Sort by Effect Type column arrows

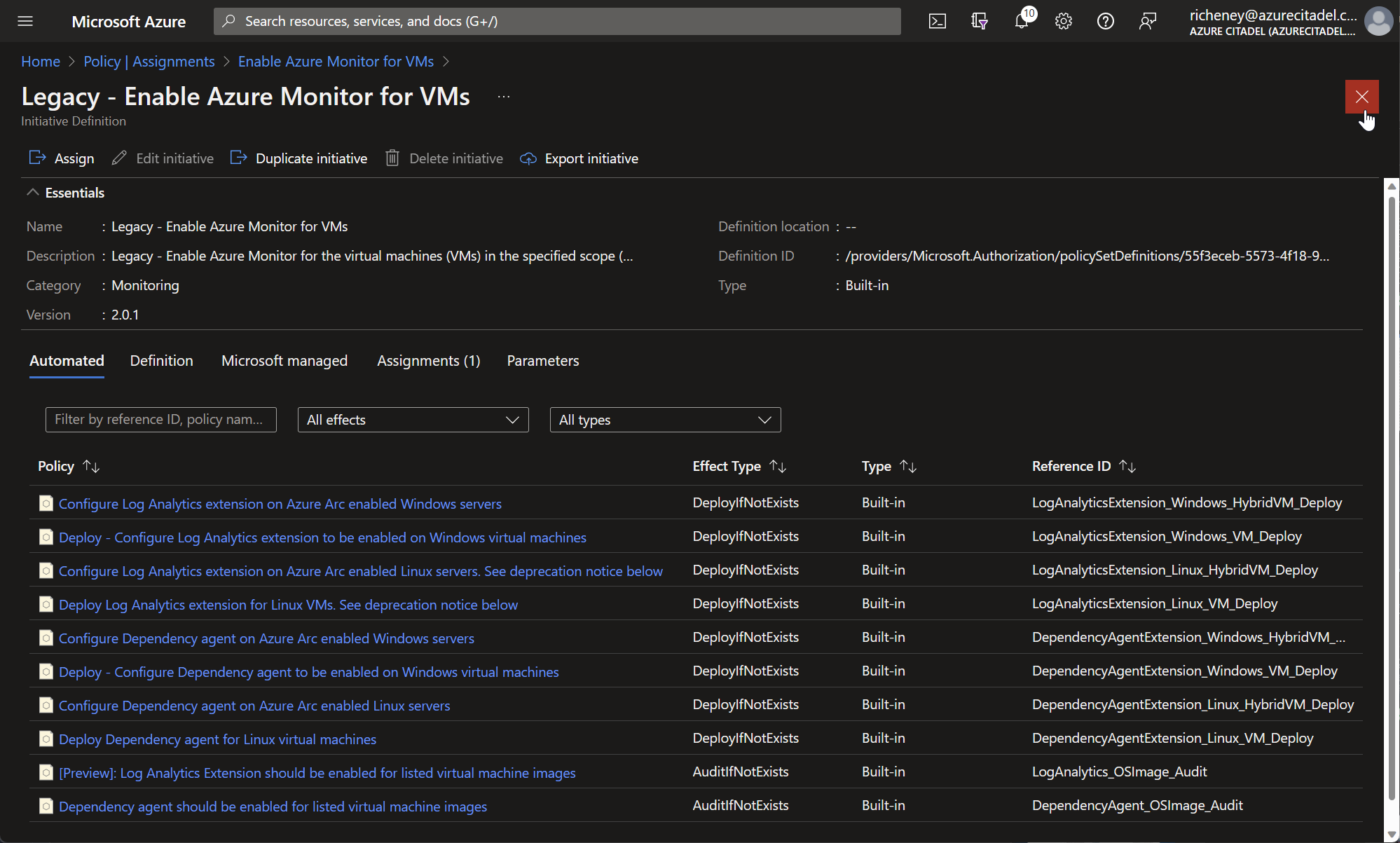[778, 466]
